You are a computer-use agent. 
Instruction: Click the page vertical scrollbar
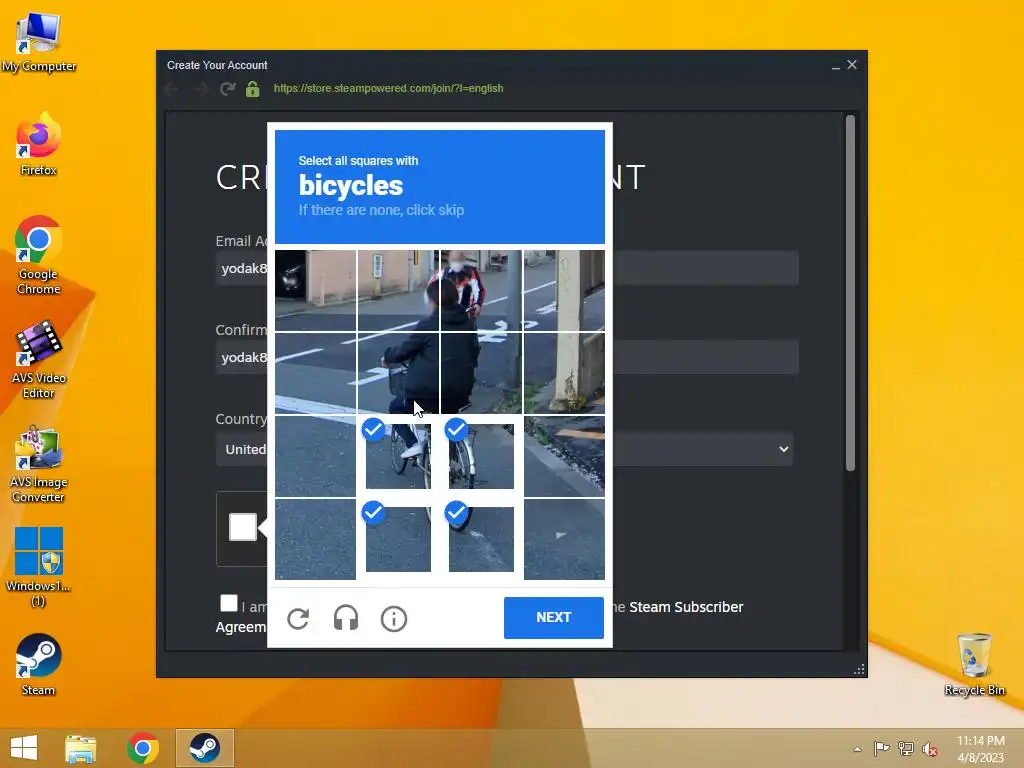point(850,293)
